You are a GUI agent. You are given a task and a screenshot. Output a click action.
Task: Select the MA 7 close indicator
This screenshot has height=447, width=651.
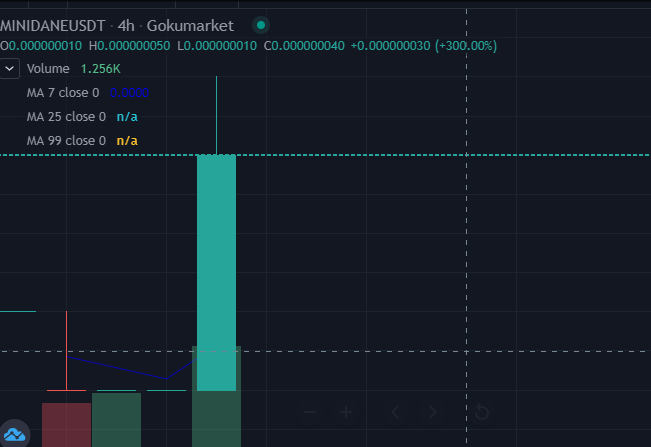63,93
